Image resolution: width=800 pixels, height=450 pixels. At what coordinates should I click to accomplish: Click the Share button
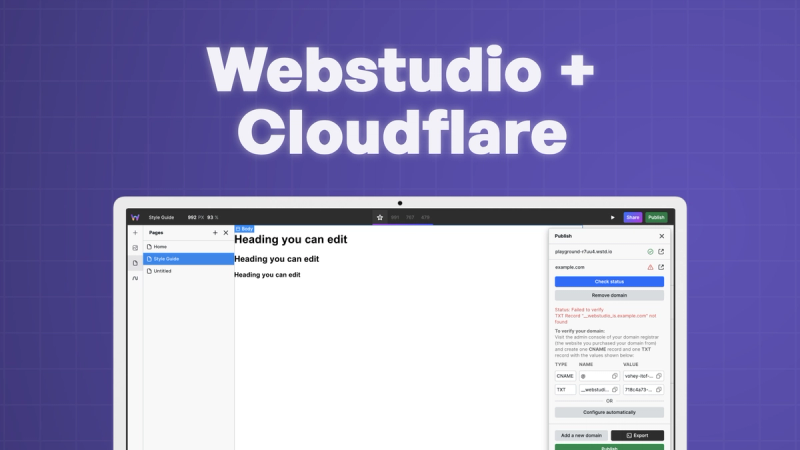click(x=633, y=217)
